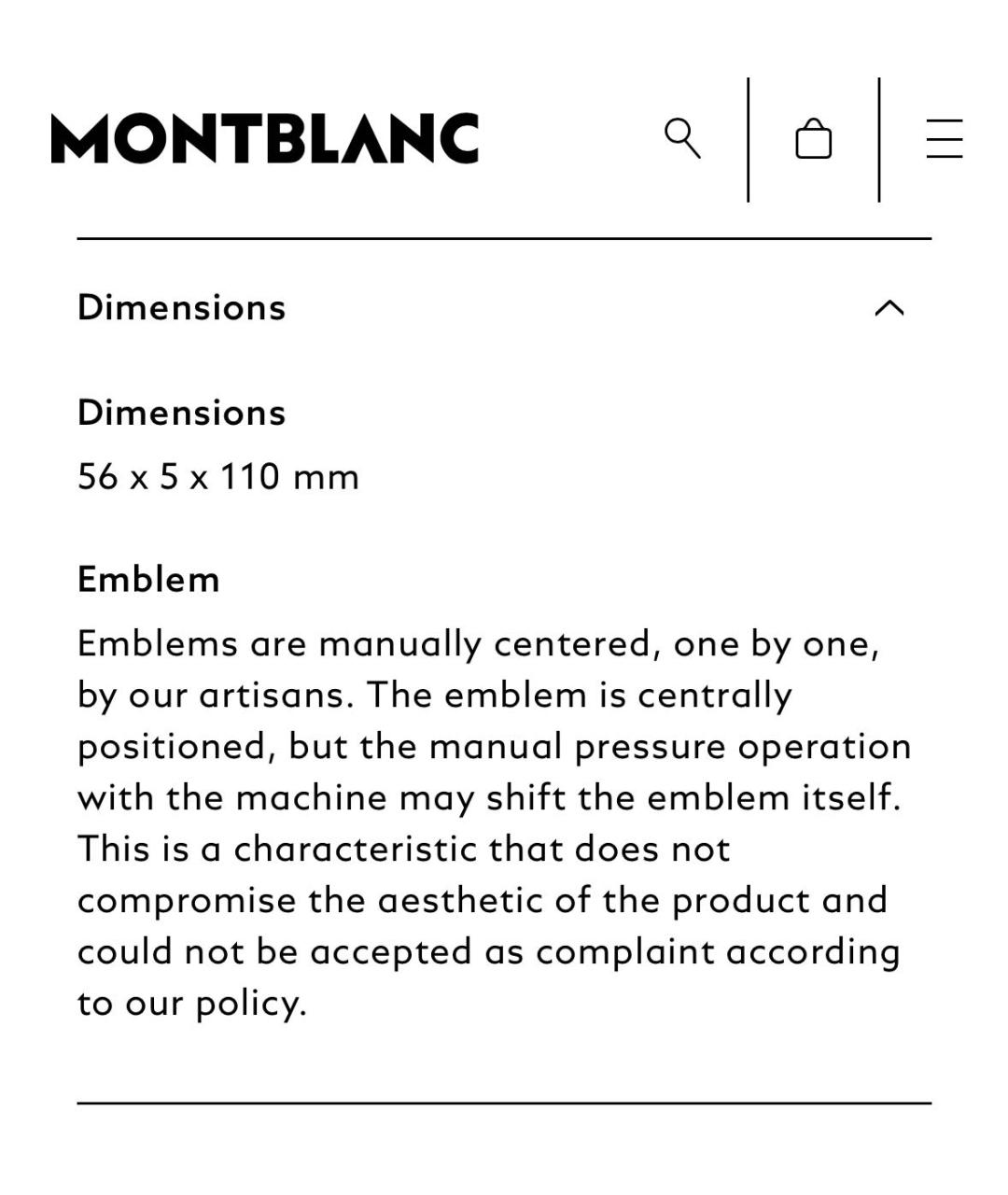
Task: Toggle the Dimensions accordion header title
Action: pos(181,308)
